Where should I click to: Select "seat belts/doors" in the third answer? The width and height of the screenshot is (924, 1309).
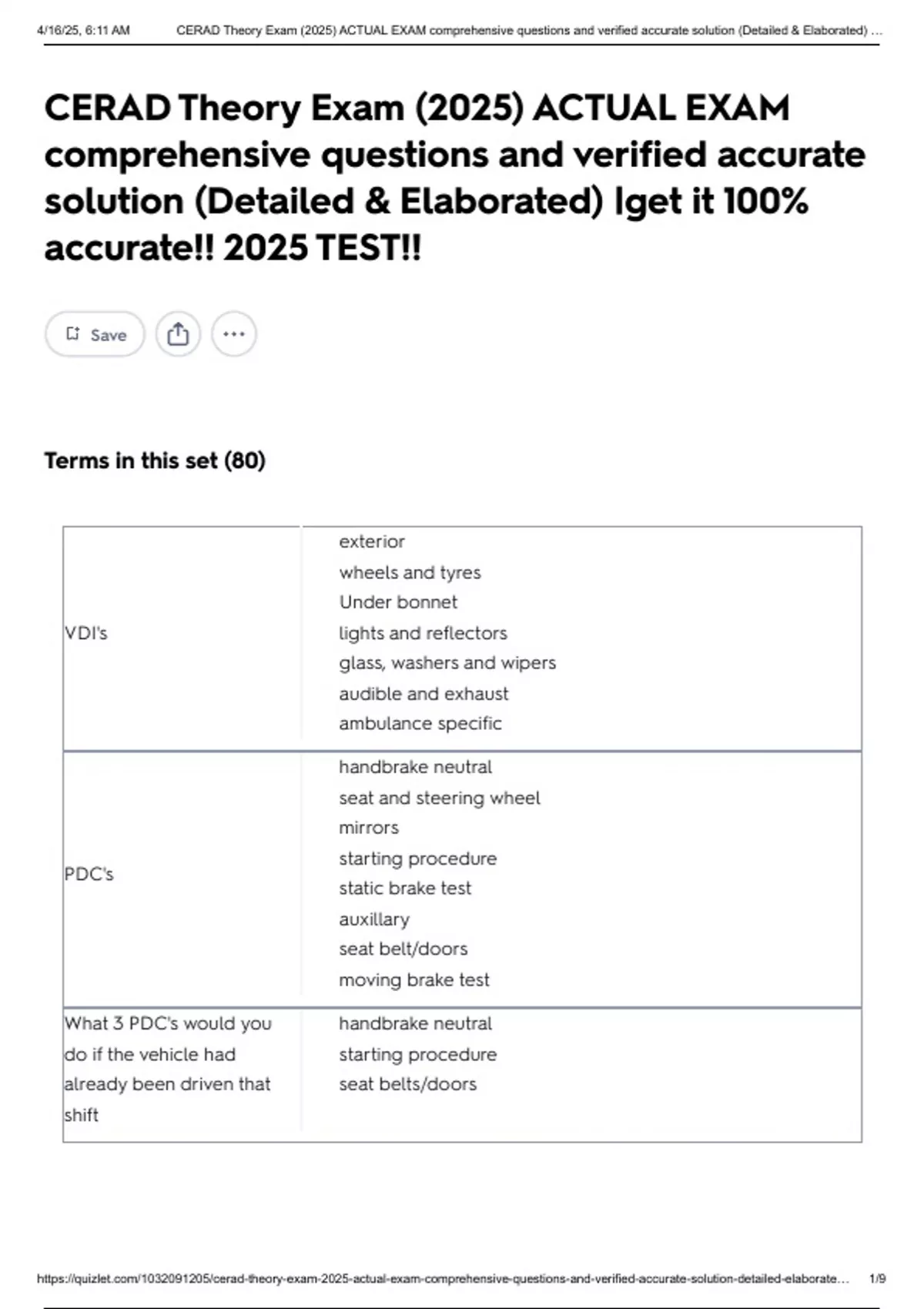click(x=408, y=1084)
